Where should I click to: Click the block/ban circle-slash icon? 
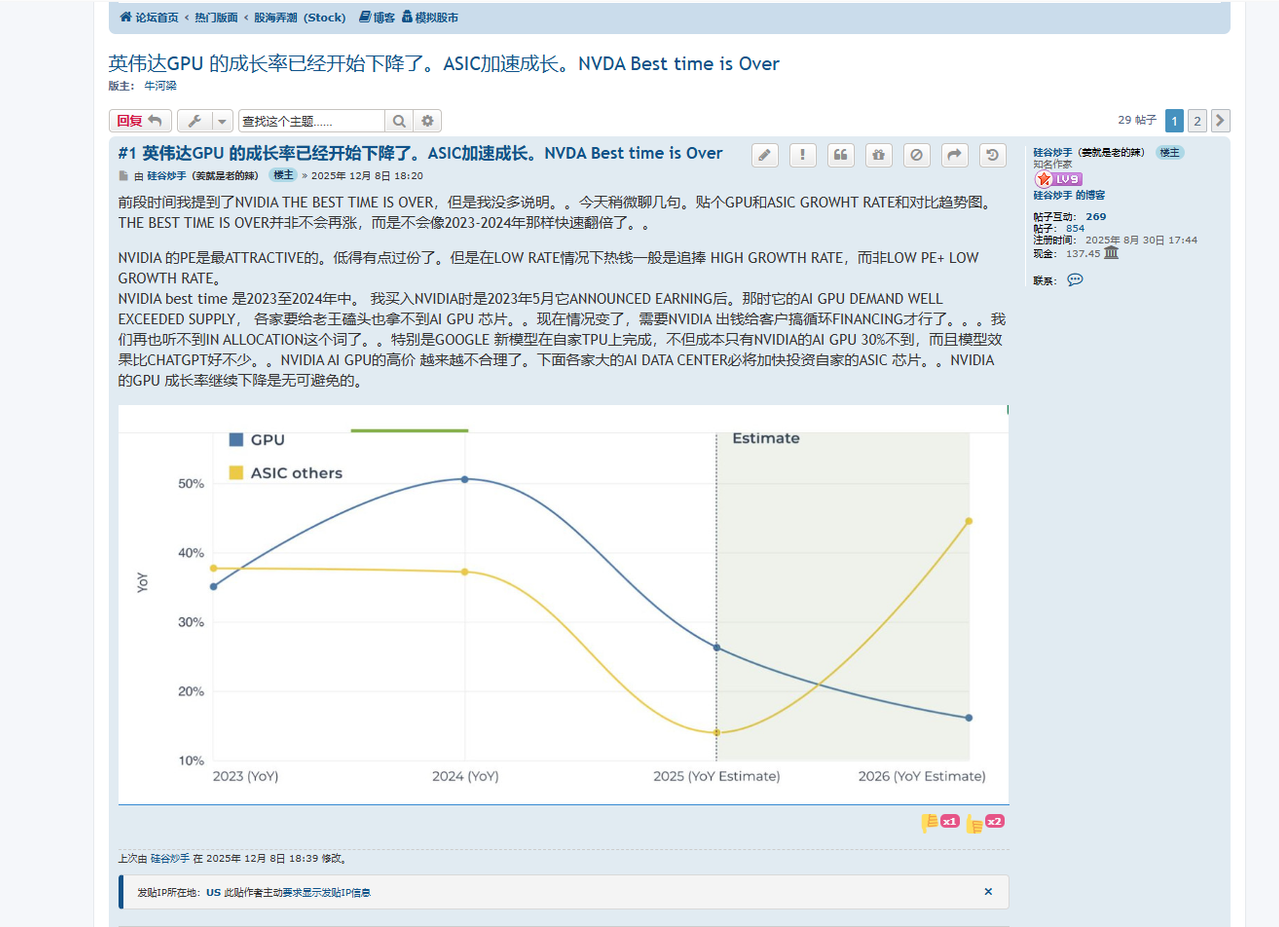click(917, 155)
